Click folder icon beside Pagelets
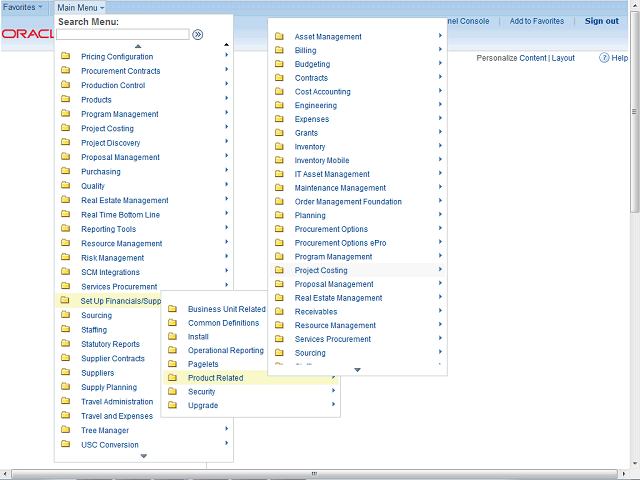 coord(173,364)
